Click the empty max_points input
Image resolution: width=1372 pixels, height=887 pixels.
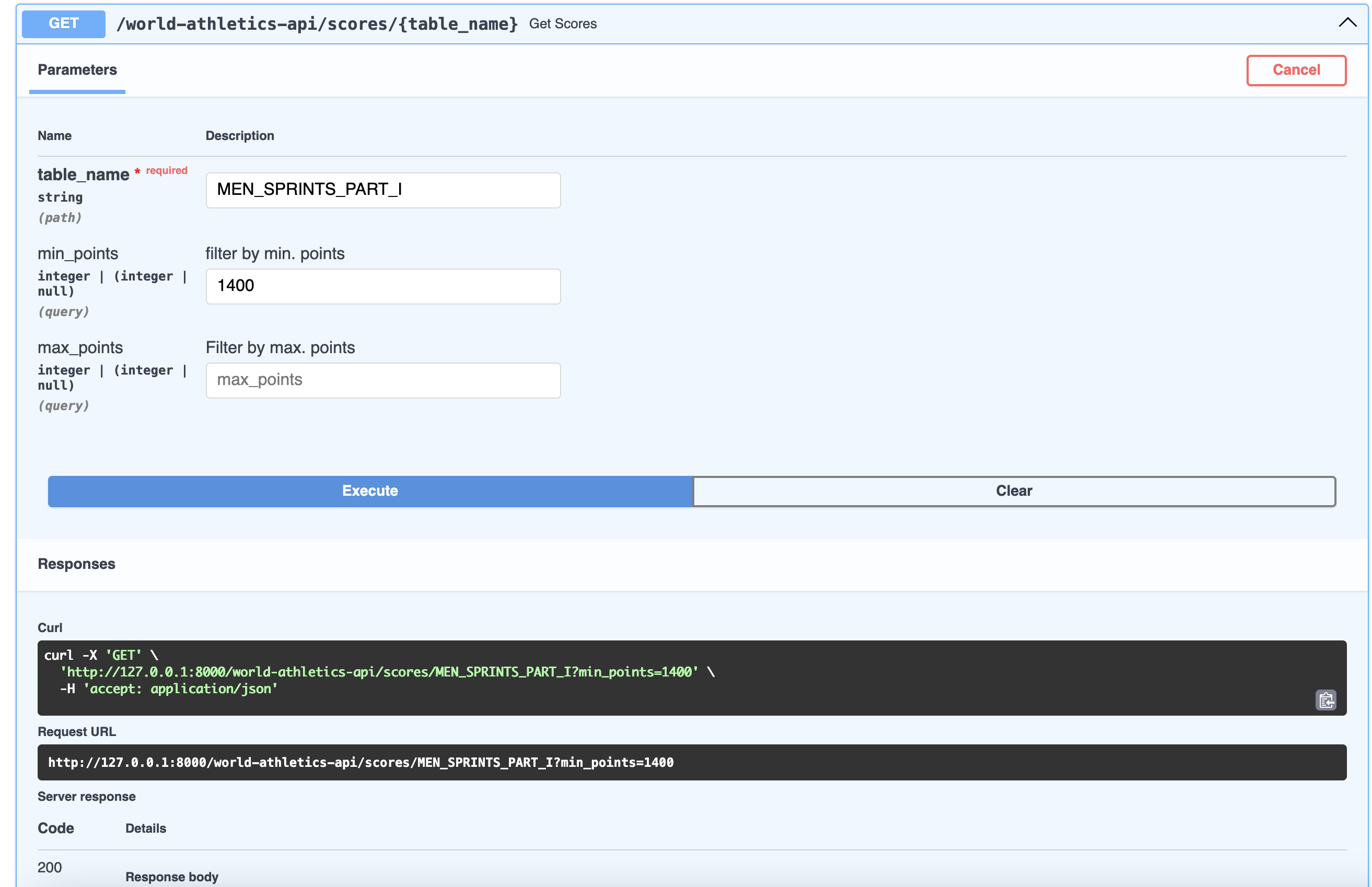tap(382, 380)
